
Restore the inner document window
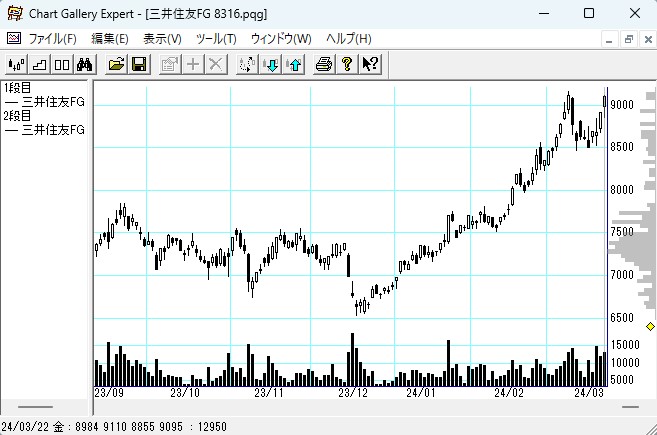pos(629,39)
